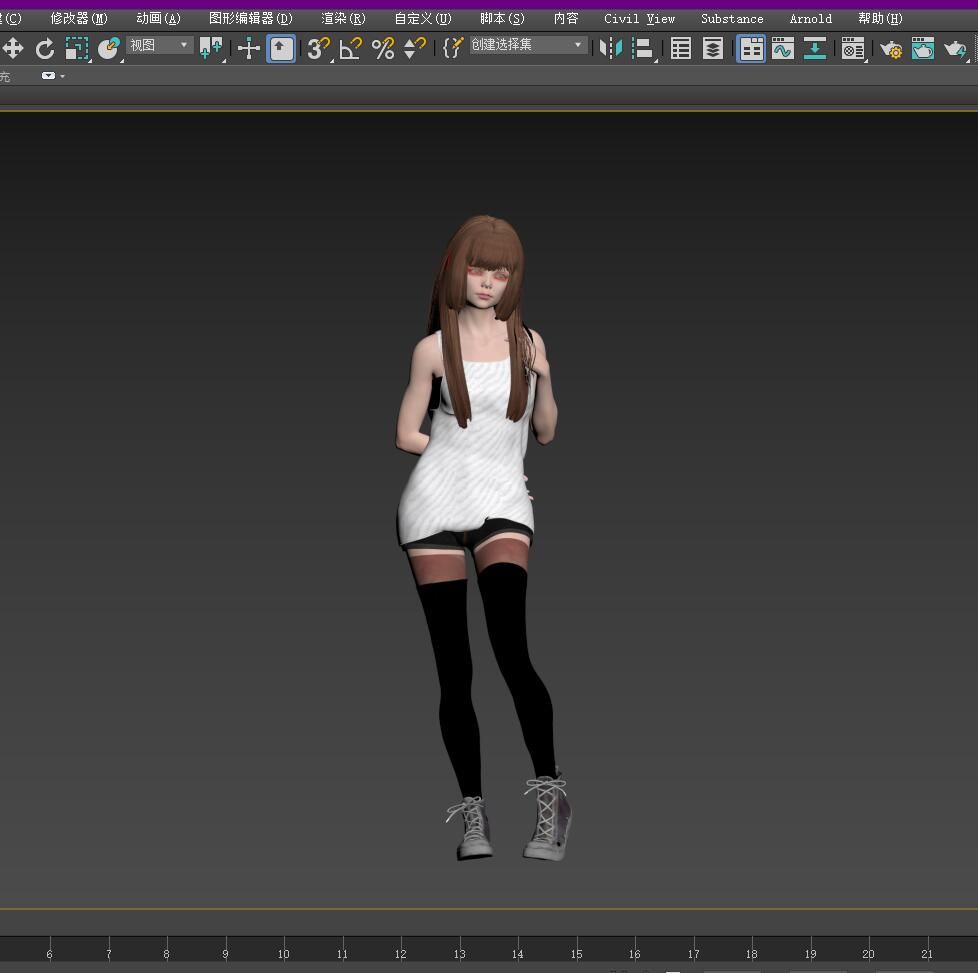The height and width of the screenshot is (973, 978).
Task: Toggle Angle Snap
Action: pos(350,48)
